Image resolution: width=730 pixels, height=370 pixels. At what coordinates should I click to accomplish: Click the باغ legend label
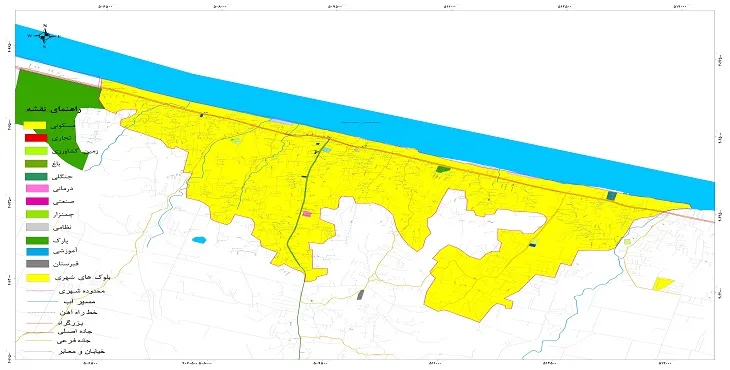57,164
